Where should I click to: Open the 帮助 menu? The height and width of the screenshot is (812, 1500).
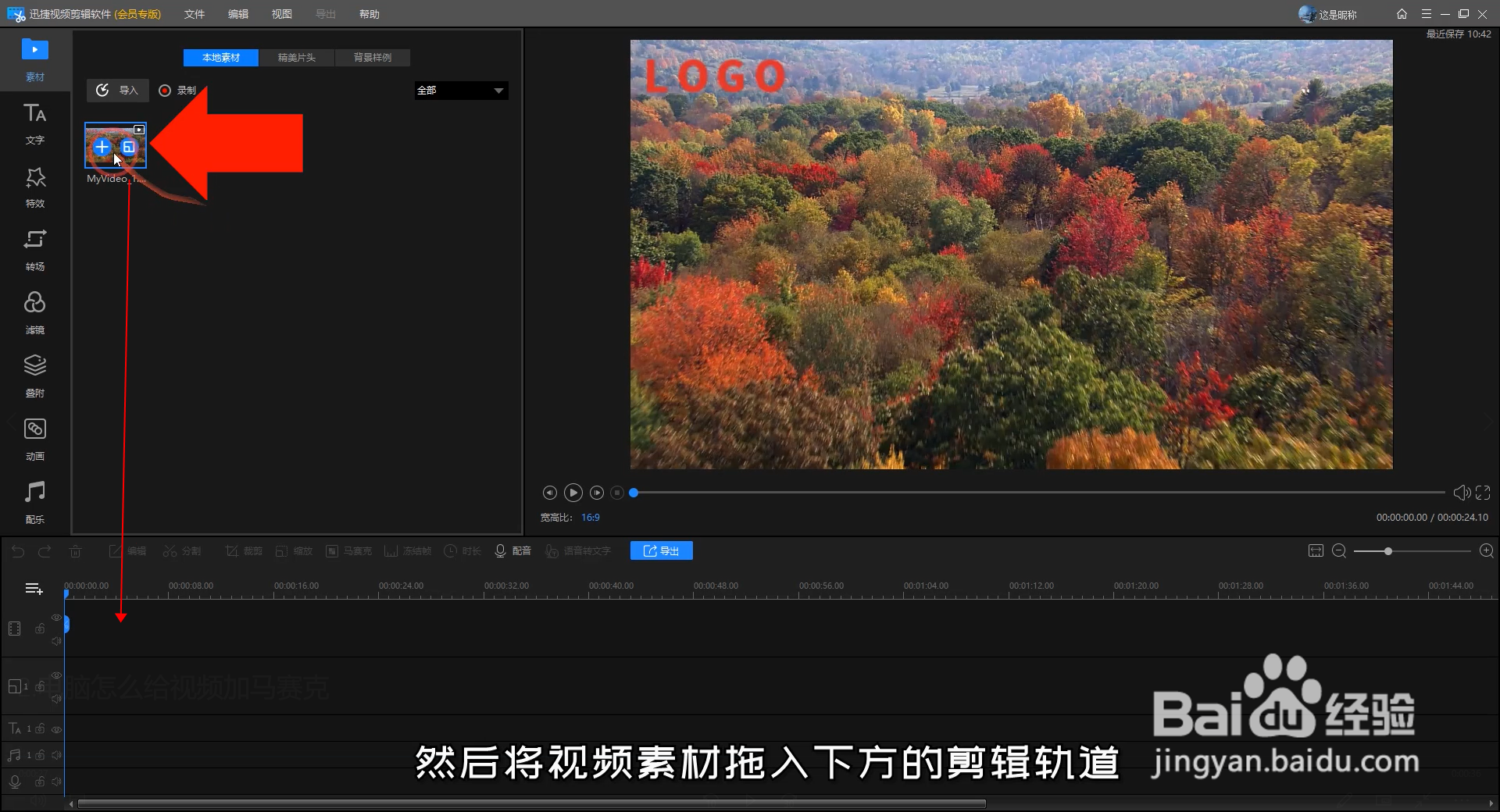370,14
